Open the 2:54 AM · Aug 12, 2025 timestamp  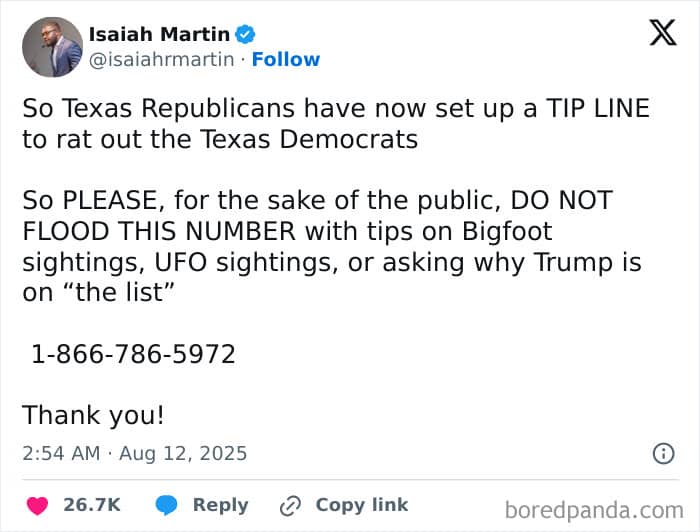pyautogui.click(x=135, y=453)
